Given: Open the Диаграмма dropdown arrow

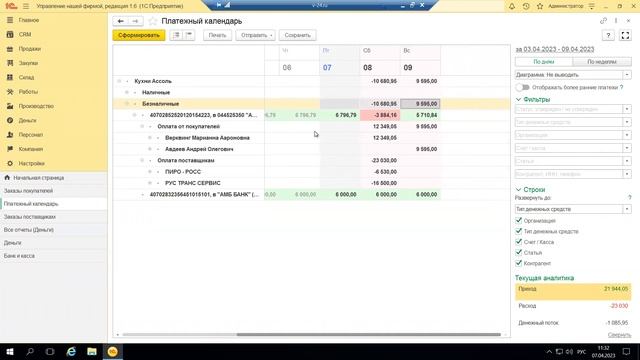Looking at the screenshot, I should click(x=627, y=75).
